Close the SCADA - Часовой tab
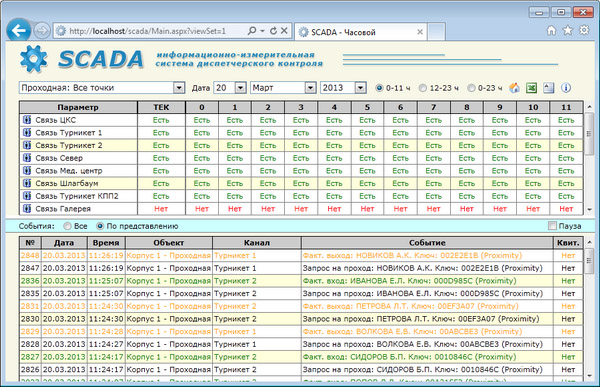The height and width of the screenshot is (387, 600). pos(420,32)
